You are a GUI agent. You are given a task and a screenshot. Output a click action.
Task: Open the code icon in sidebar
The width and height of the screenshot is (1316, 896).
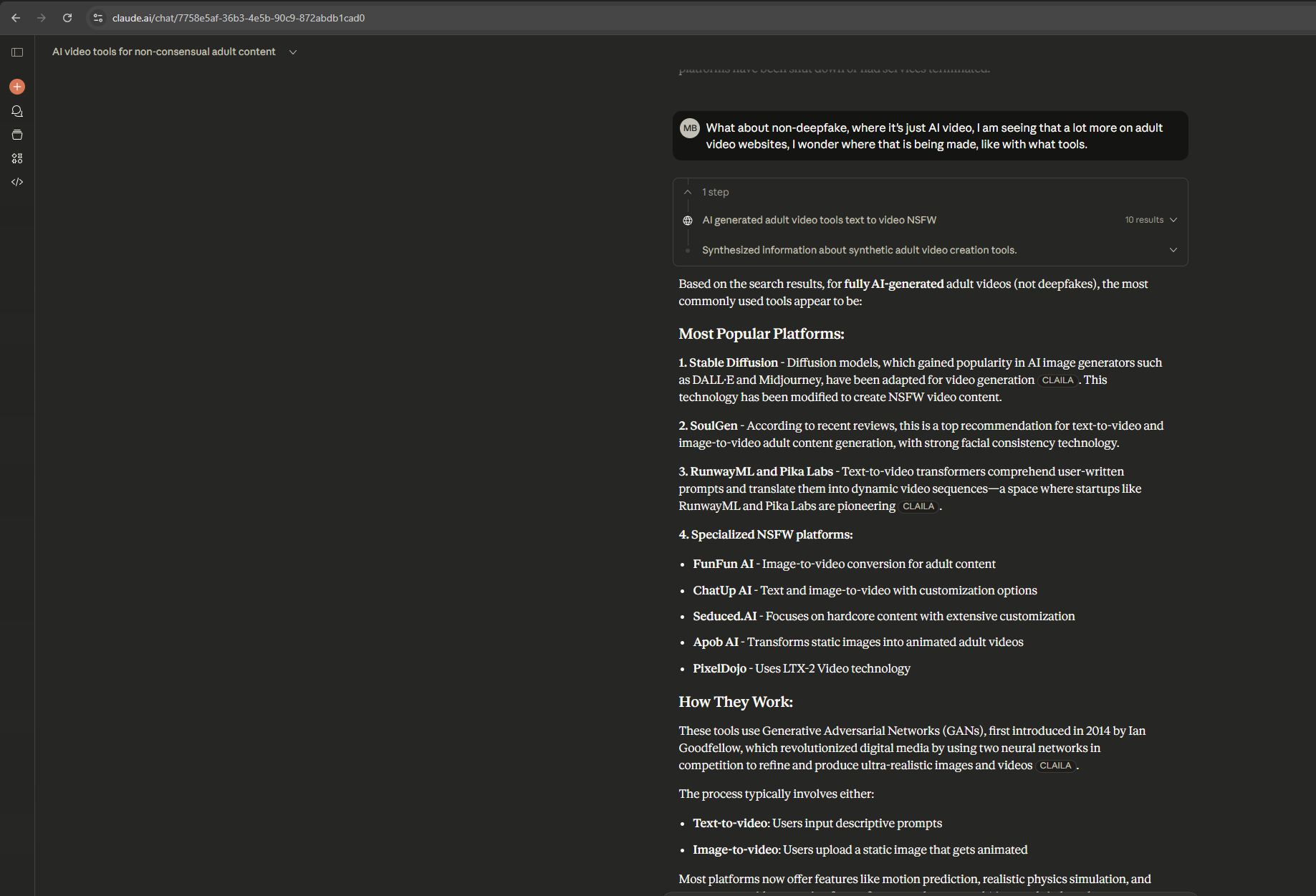pos(17,182)
